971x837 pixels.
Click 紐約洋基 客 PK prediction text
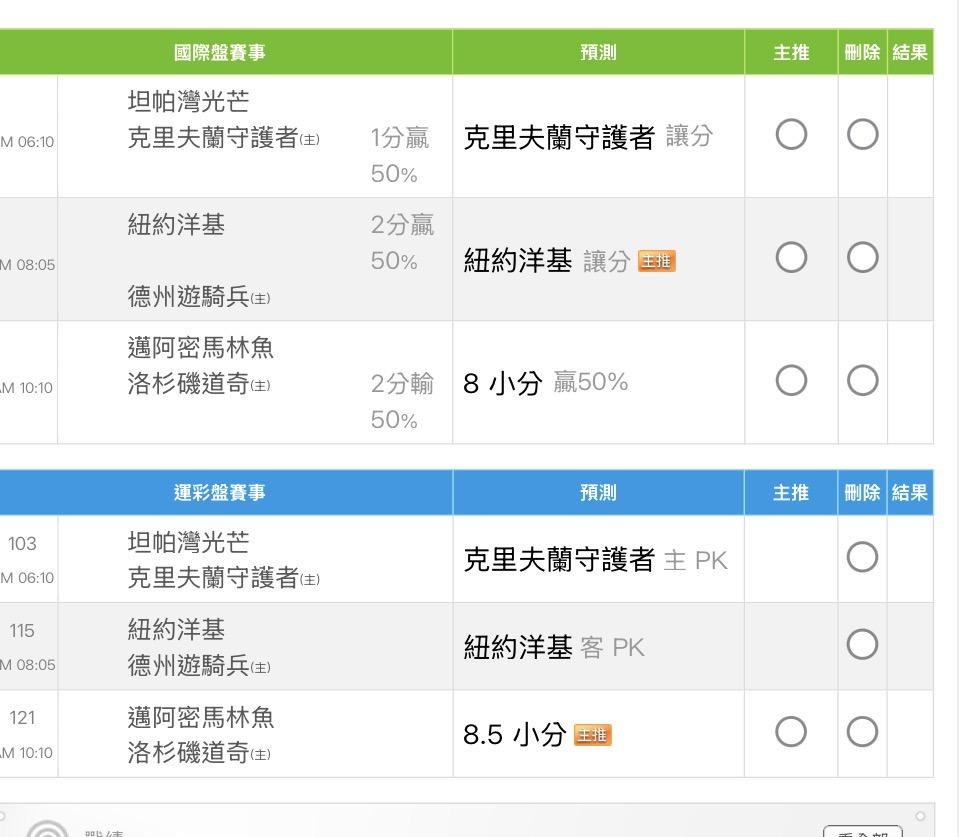(554, 648)
